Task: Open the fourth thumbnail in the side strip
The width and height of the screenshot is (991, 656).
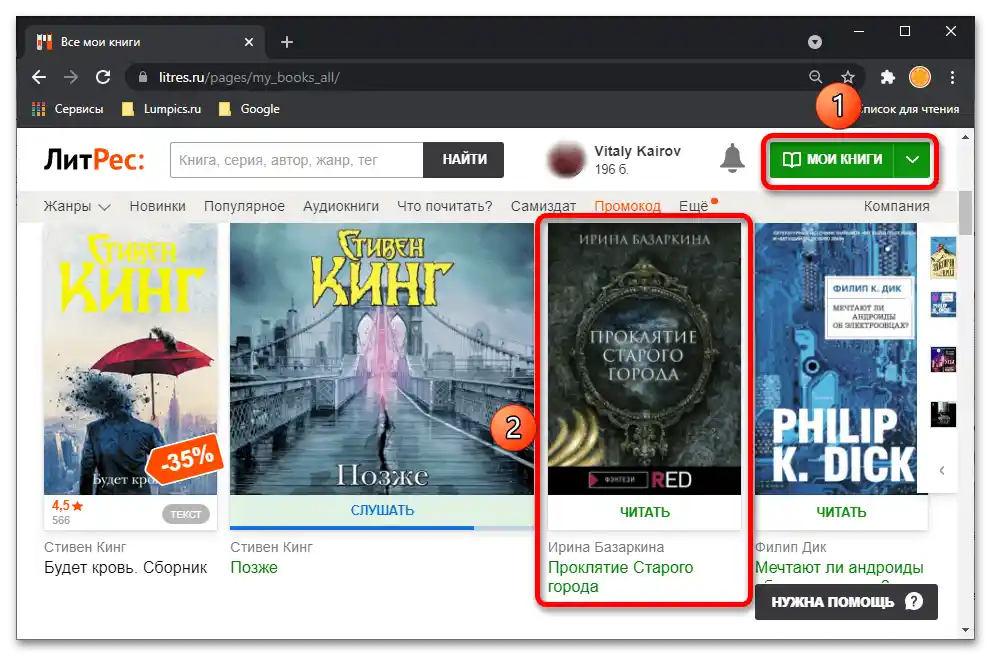Action: click(943, 414)
